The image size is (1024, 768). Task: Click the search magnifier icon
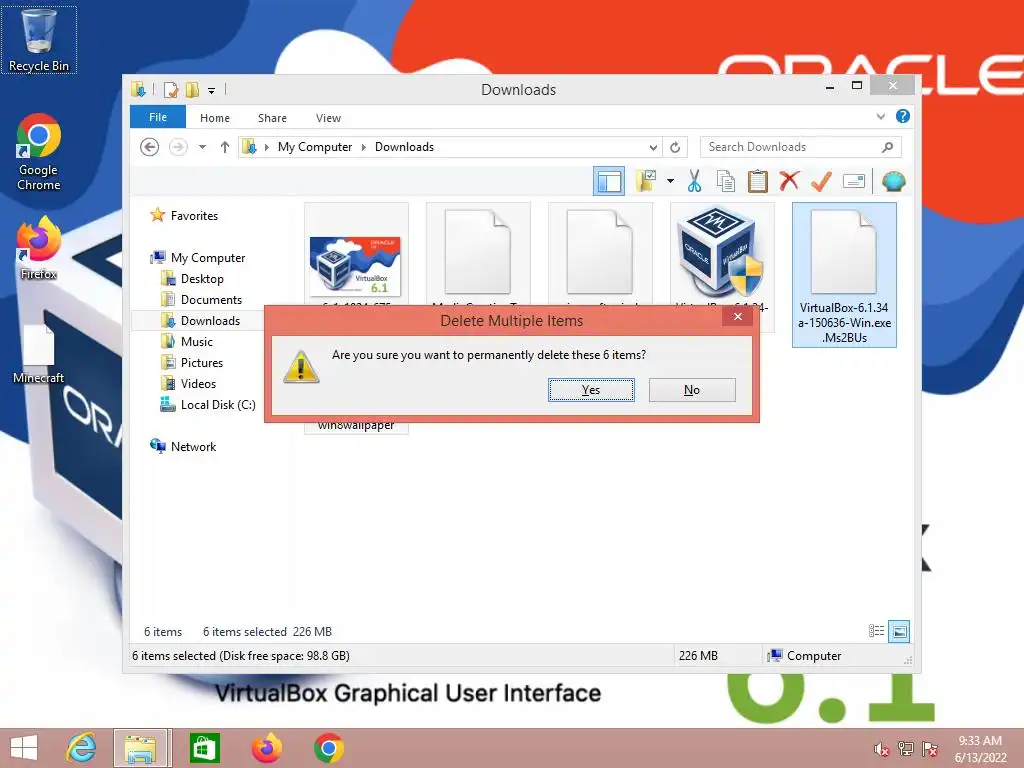point(887,147)
